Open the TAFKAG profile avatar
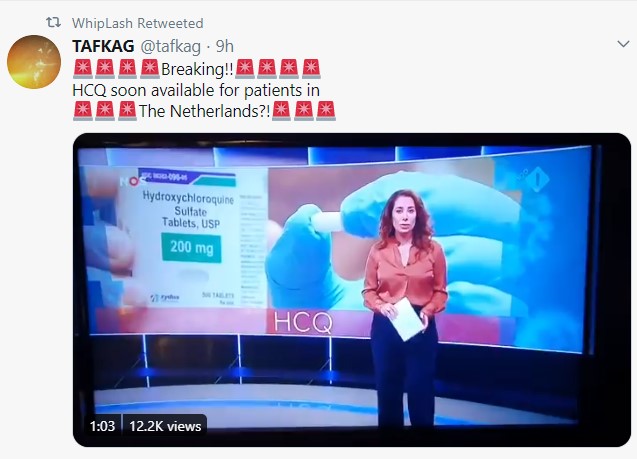The height and width of the screenshot is (459, 637). pyautogui.click(x=34, y=62)
